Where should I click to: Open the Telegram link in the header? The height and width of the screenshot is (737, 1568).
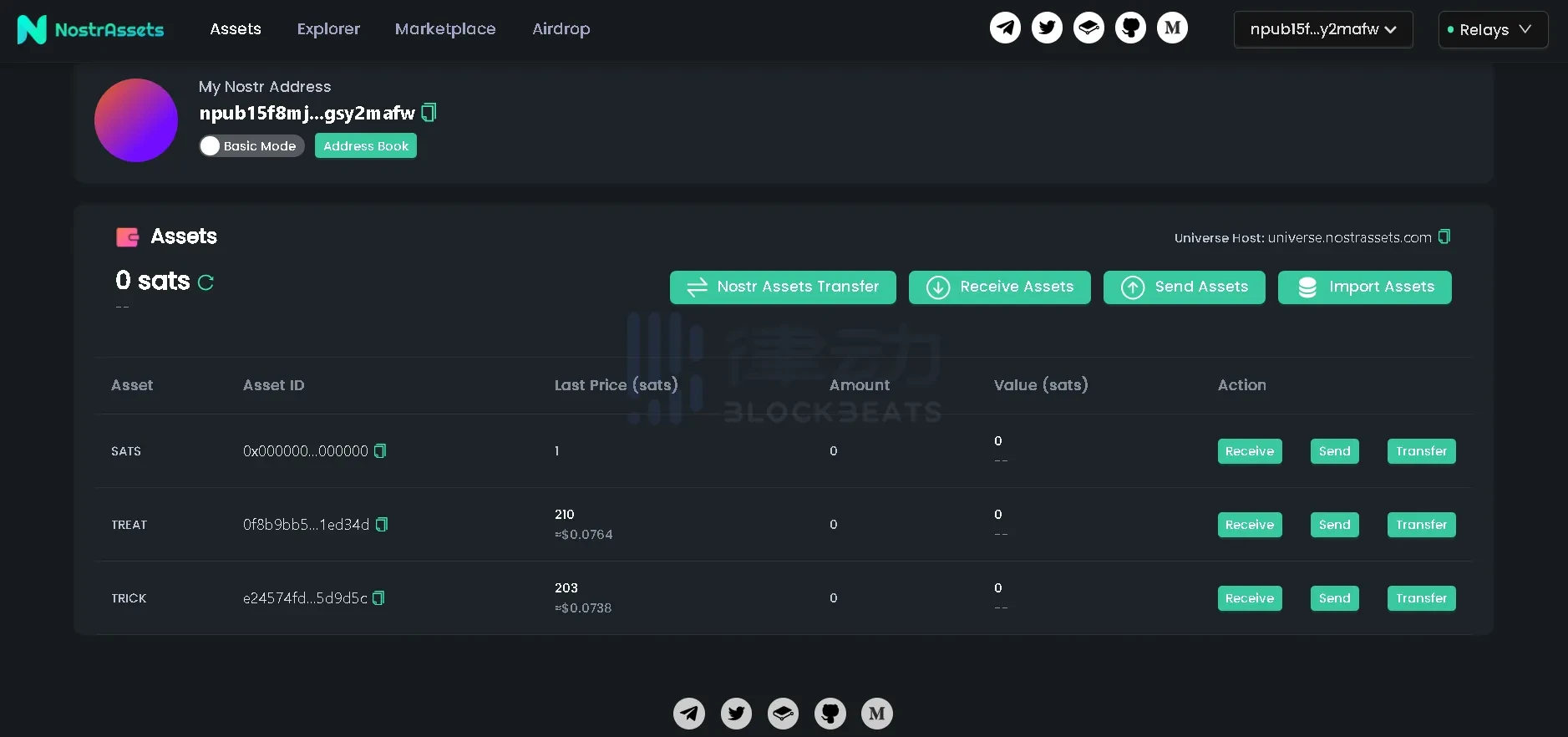tap(1005, 28)
